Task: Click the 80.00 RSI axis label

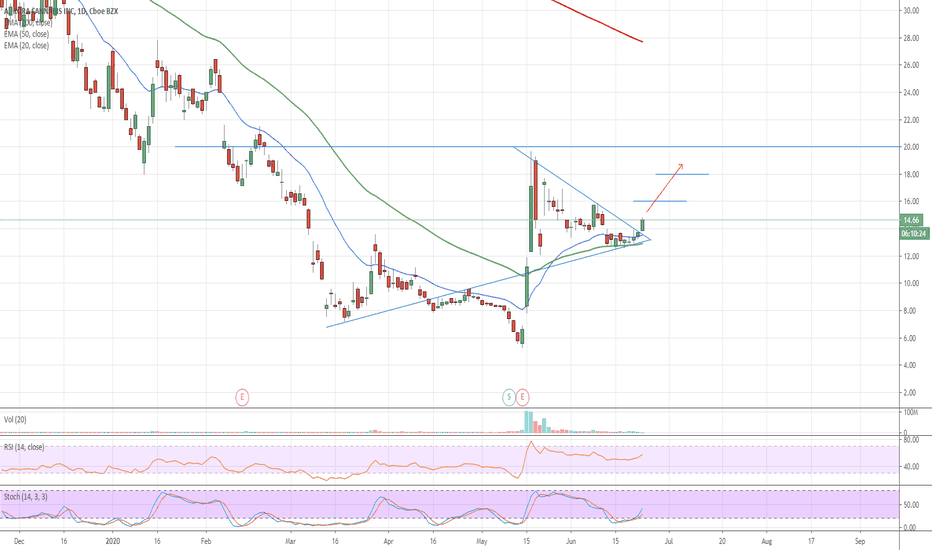Action: (911, 440)
